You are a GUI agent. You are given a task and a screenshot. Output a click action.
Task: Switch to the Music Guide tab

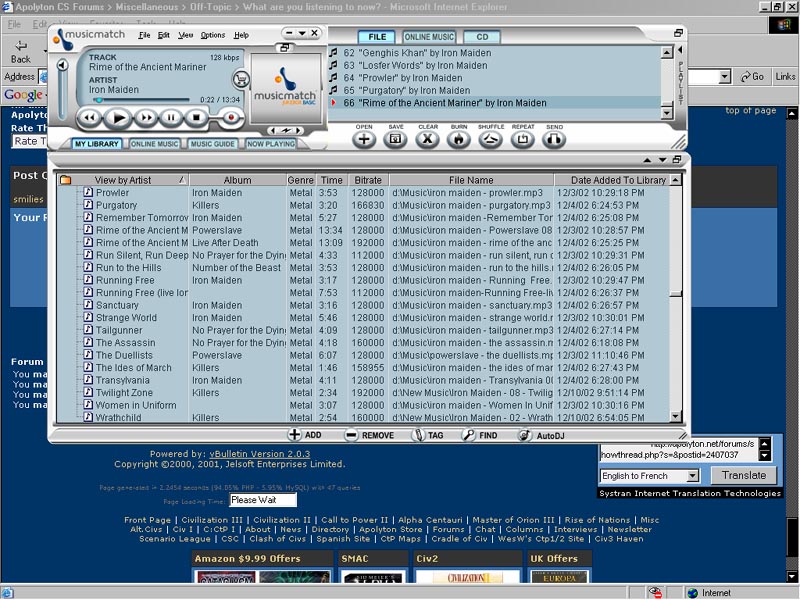pyautogui.click(x=212, y=144)
